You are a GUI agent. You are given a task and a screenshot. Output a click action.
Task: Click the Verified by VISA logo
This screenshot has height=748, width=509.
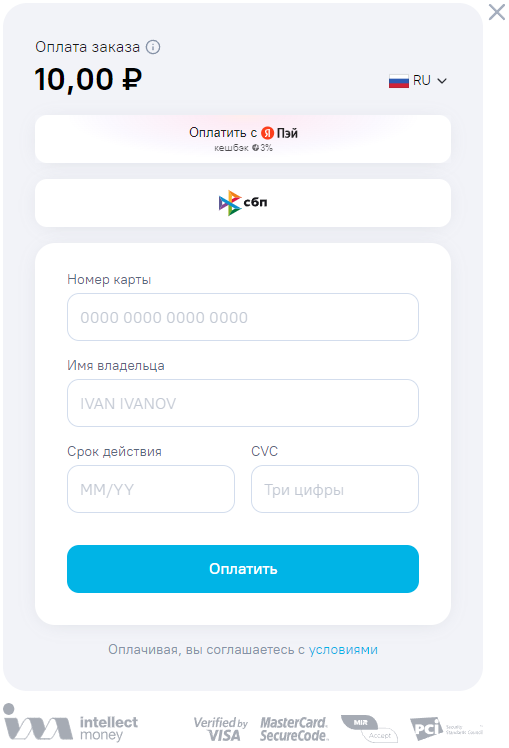[221, 729]
